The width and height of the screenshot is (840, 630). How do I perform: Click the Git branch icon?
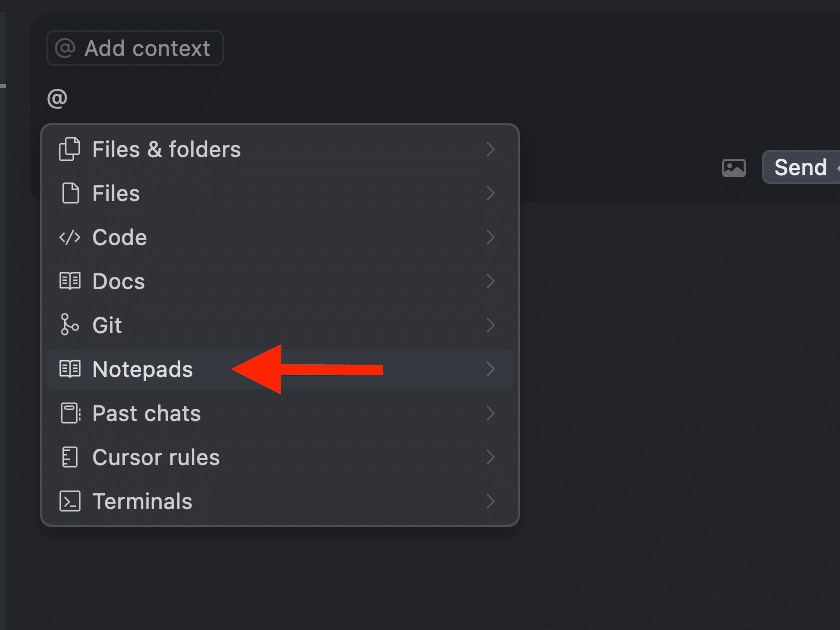70,326
